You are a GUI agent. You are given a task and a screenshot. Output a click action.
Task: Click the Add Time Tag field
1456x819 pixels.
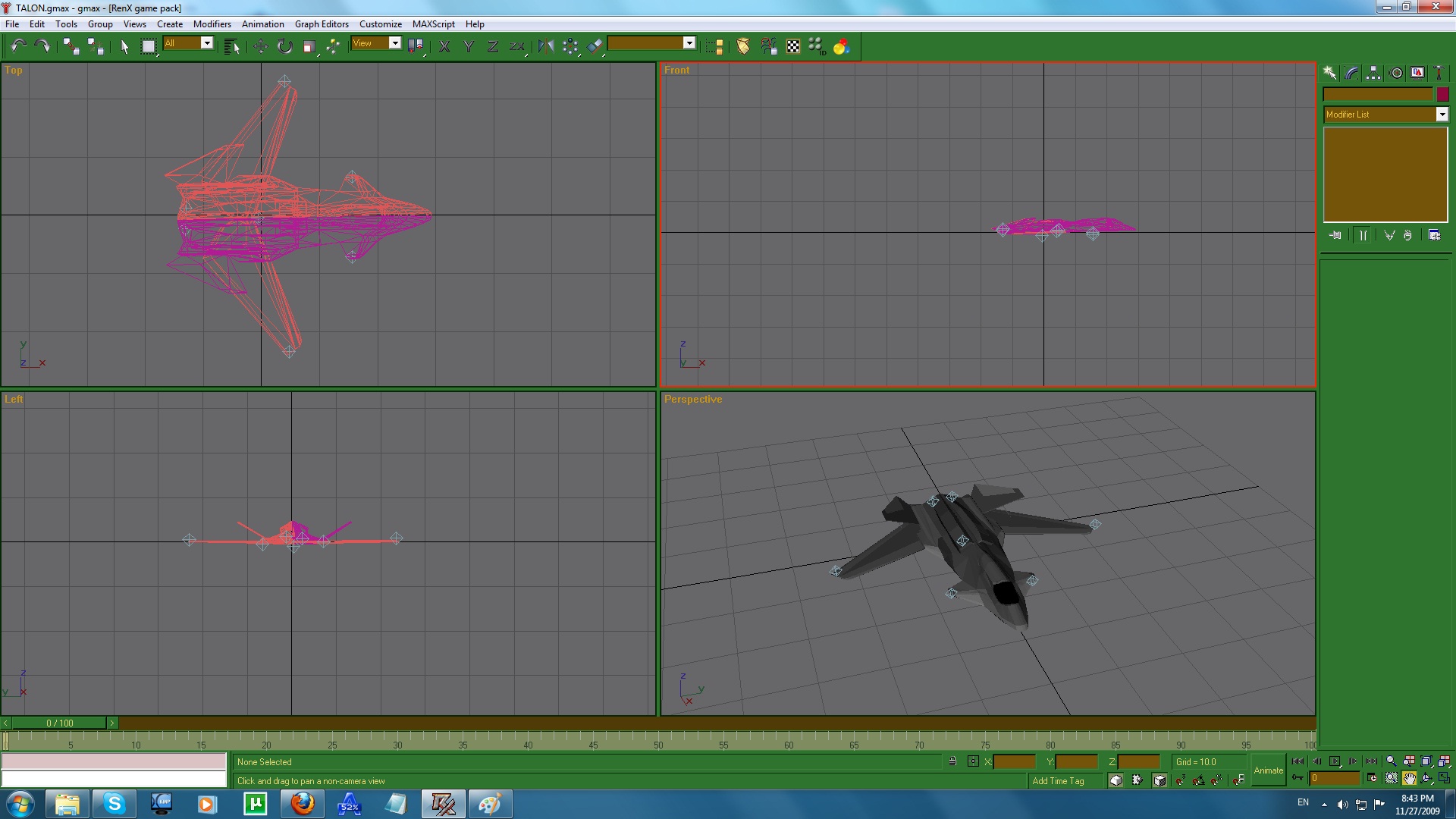tap(1066, 780)
